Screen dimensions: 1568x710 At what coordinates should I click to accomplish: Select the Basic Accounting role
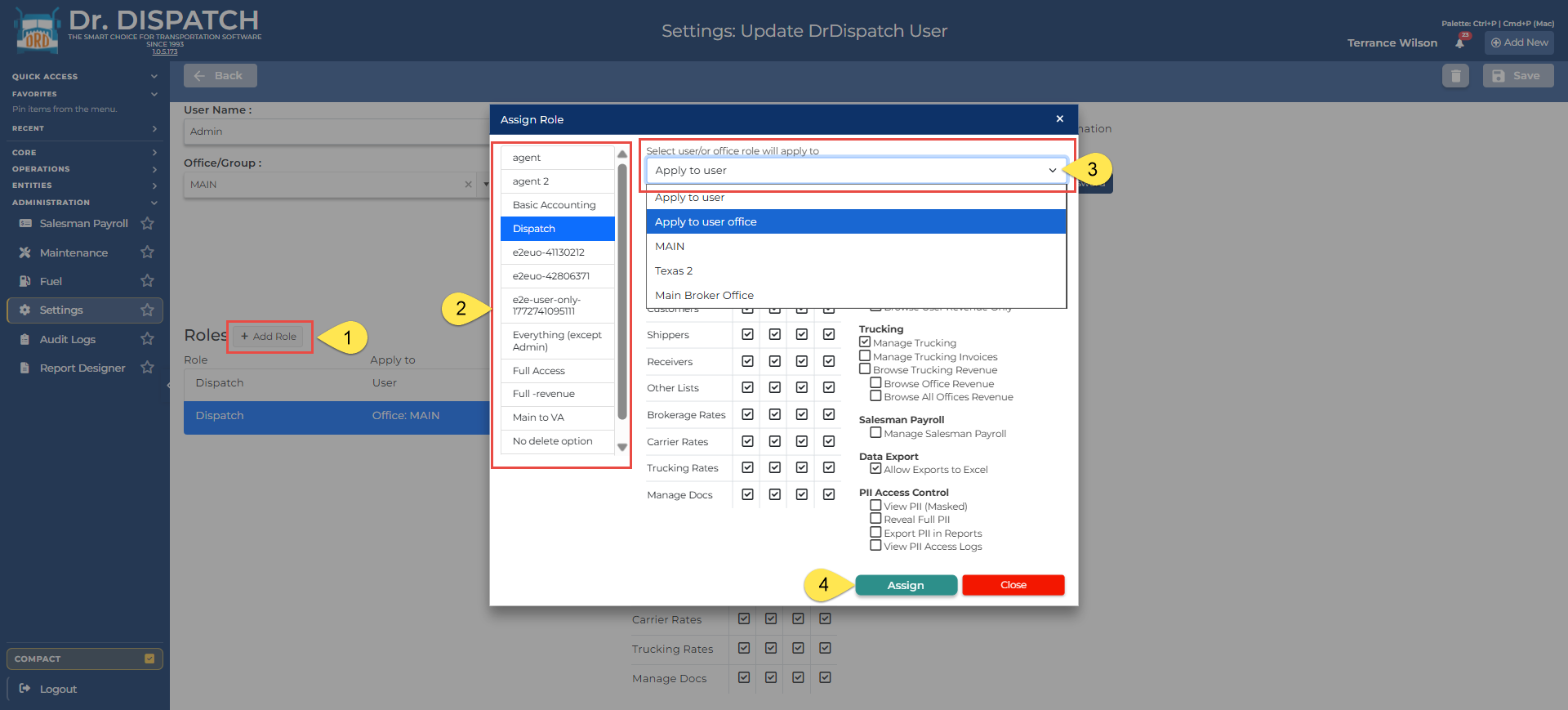(558, 205)
